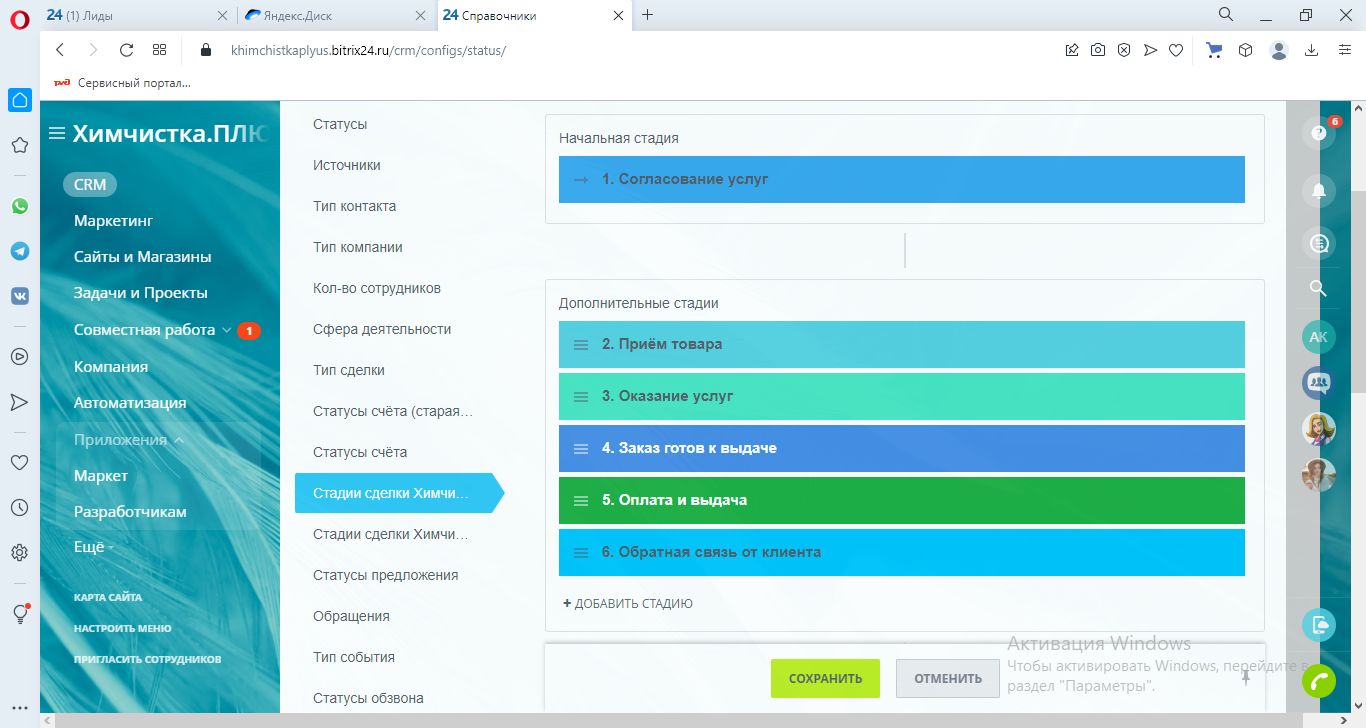The width and height of the screenshot is (1366, 728).
Task: Go back to the previous page
Action: (x=60, y=50)
